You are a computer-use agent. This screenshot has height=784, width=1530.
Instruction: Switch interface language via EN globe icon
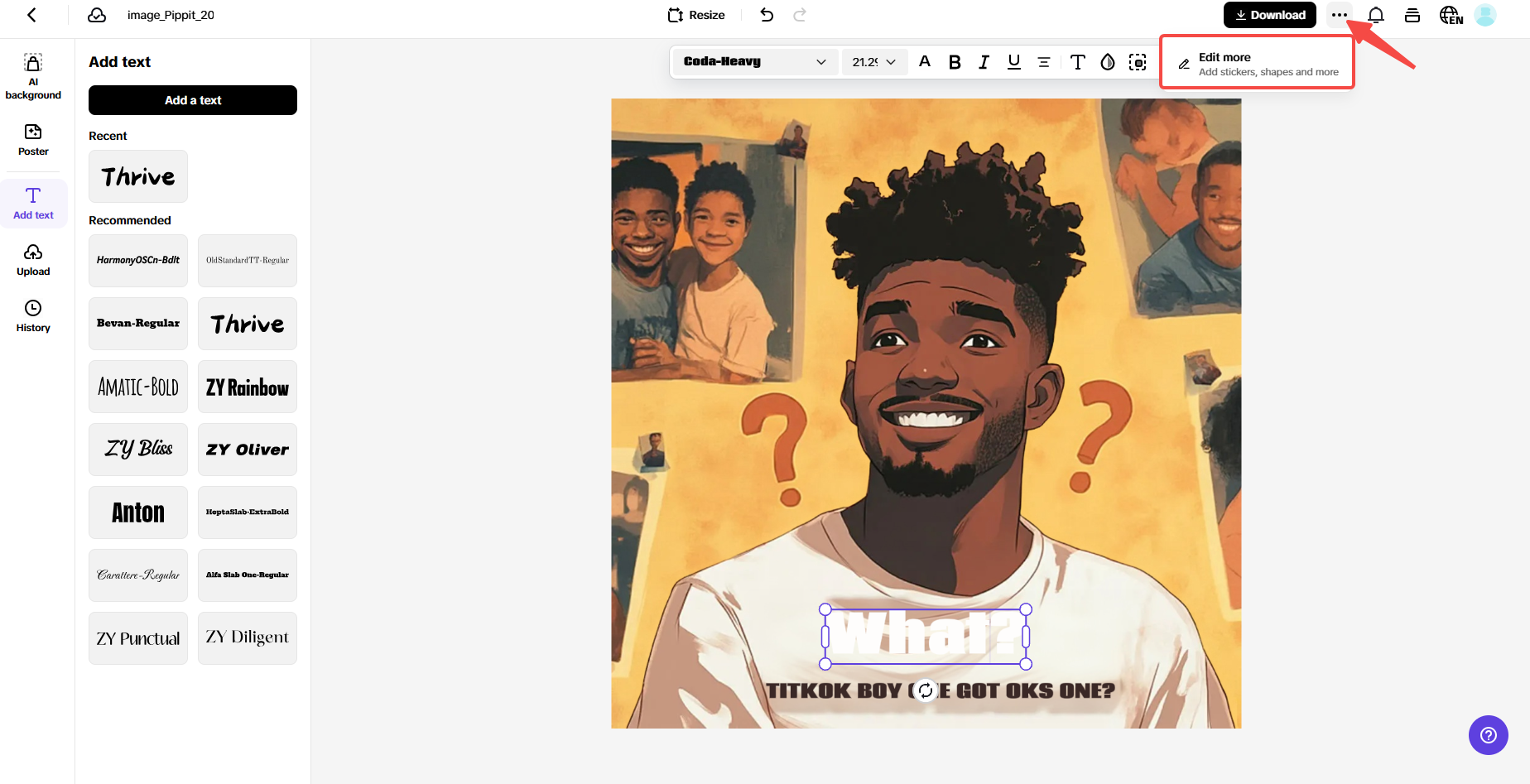(x=1451, y=15)
